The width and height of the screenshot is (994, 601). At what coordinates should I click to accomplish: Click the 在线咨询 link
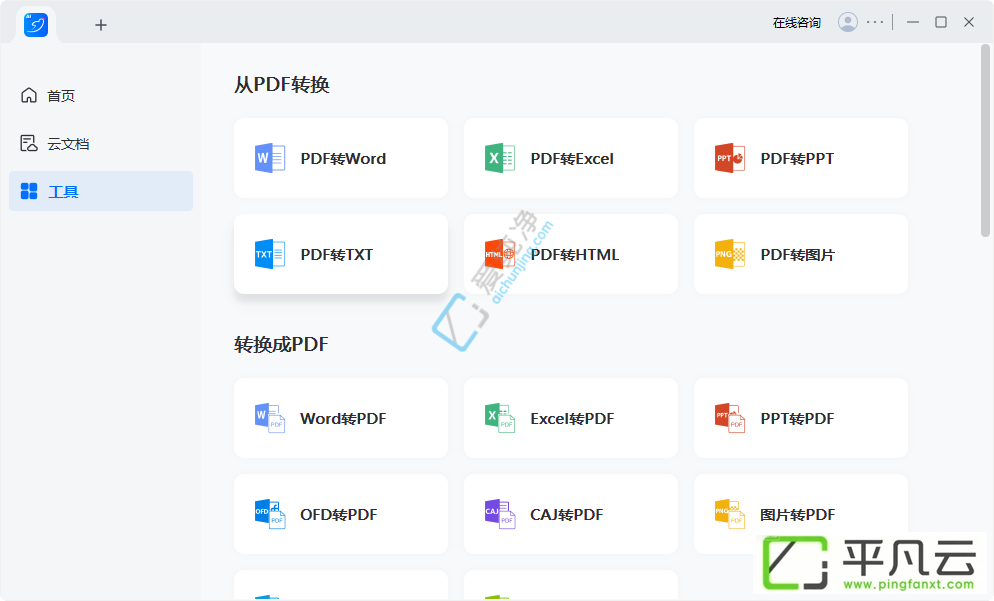[x=796, y=23]
